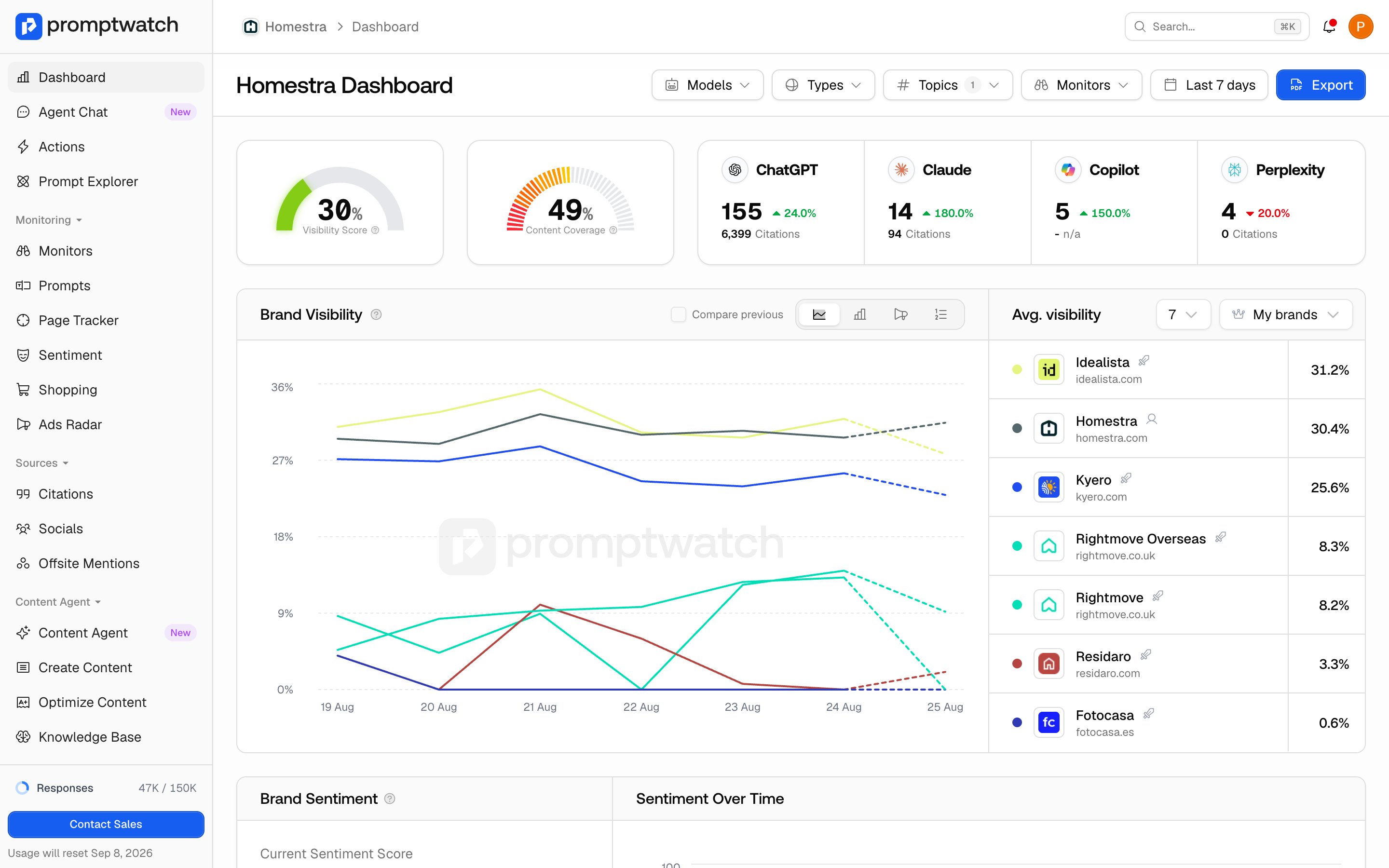Click the Brand Sentiment help icon
This screenshot has width=1389, height=868.
click(x=390, y=799)
